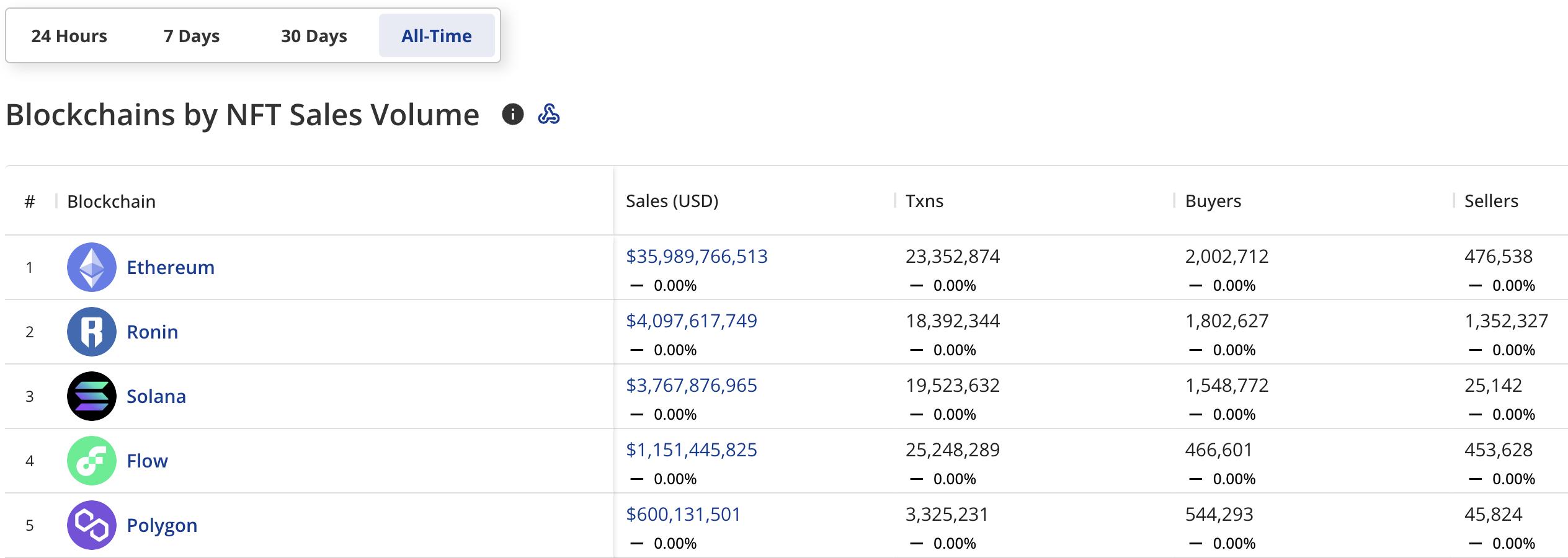Screen dimensions: 1568x558
Task: Select Ethereum buyers count 2,002,712
Action: tap(1227, 256)
